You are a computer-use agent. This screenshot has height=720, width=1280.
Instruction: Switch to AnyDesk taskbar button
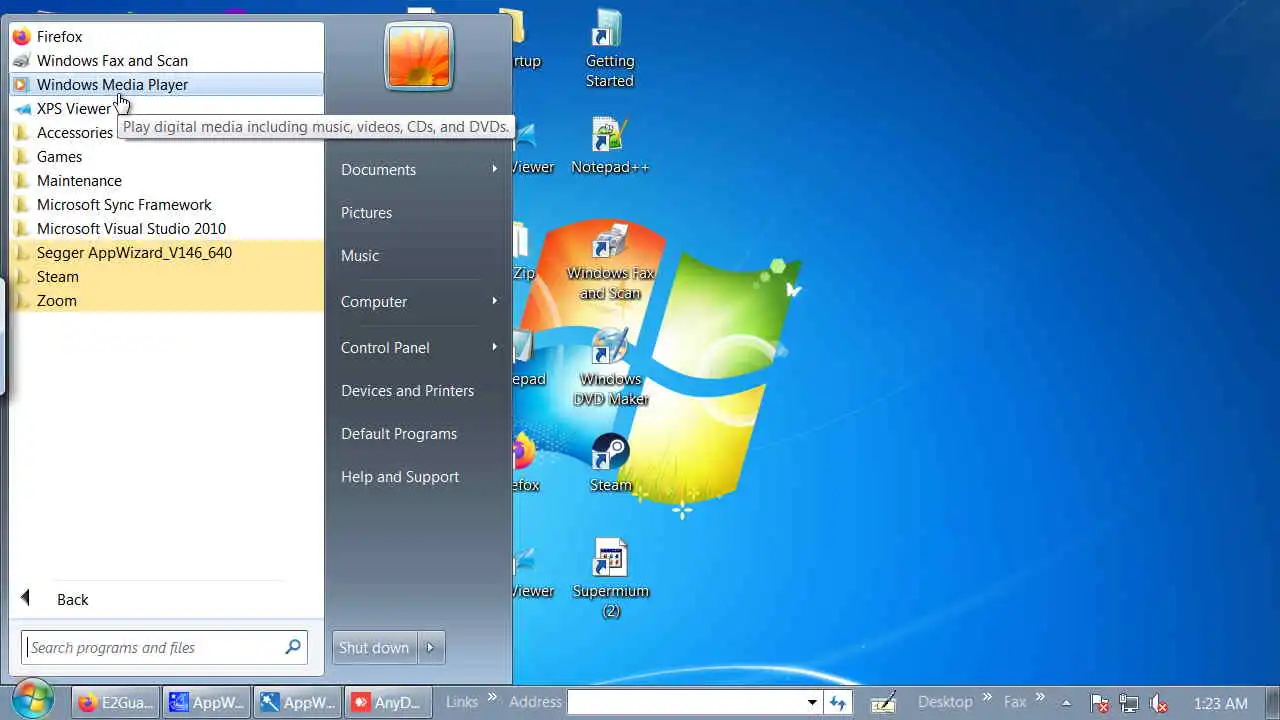[389, 702]
